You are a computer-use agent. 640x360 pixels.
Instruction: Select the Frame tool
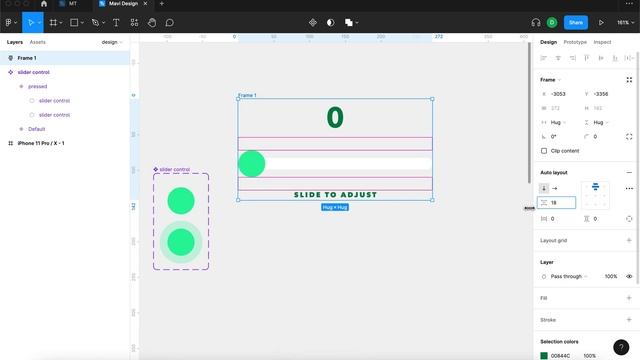pyautogui.click(x=53, y=23)
